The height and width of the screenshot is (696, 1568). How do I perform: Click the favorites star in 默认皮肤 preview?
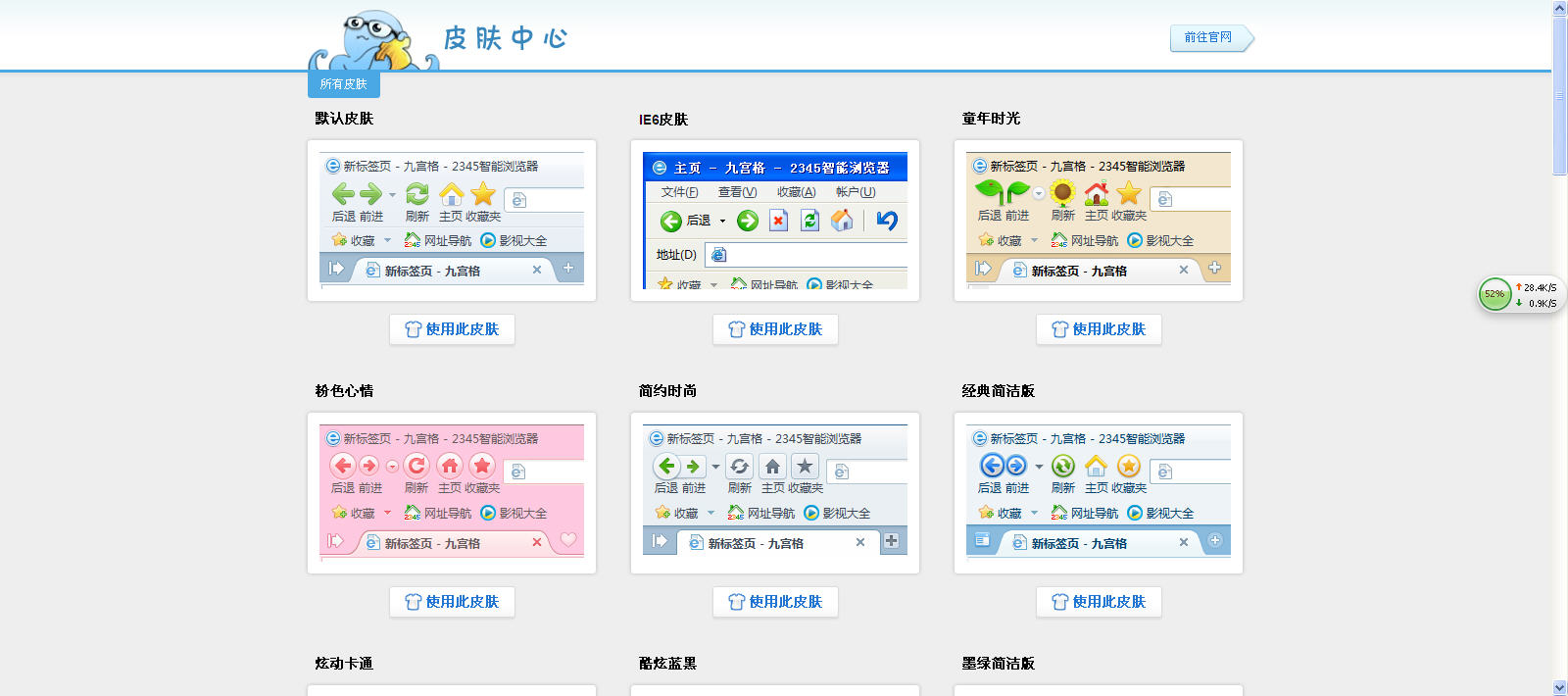coord(483,194)
